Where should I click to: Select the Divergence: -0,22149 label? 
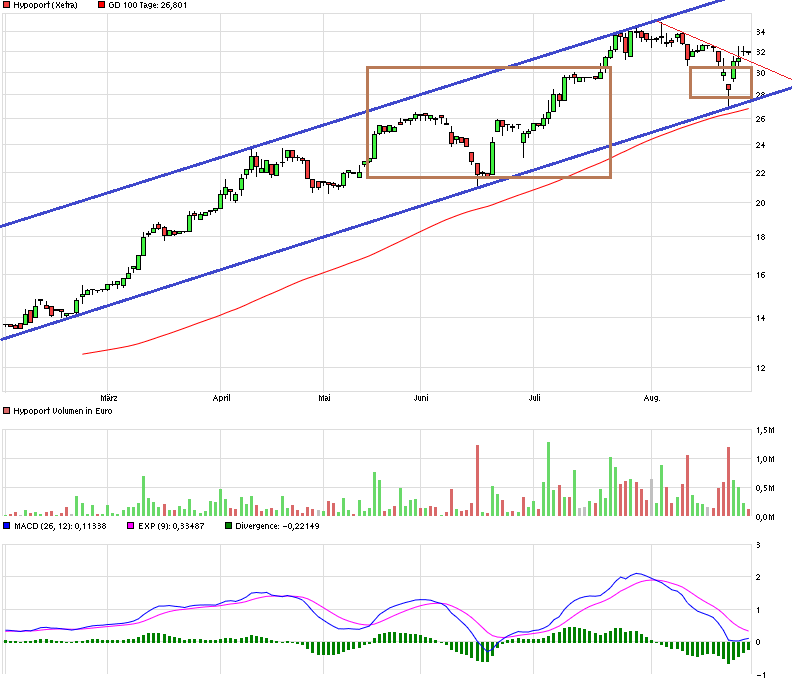coord(277,526)
